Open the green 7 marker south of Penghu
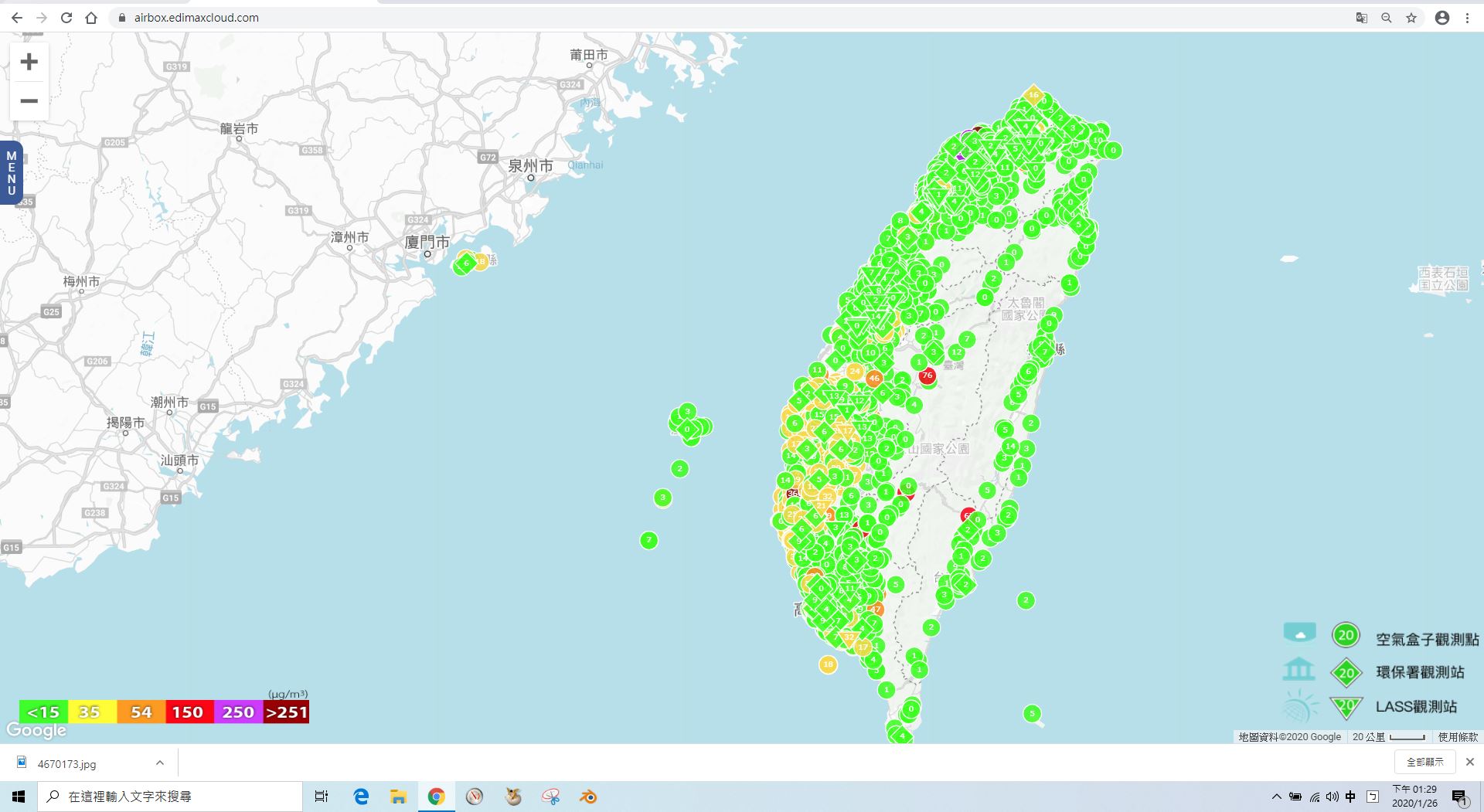The image size is (1484, 812). [649, 540]
